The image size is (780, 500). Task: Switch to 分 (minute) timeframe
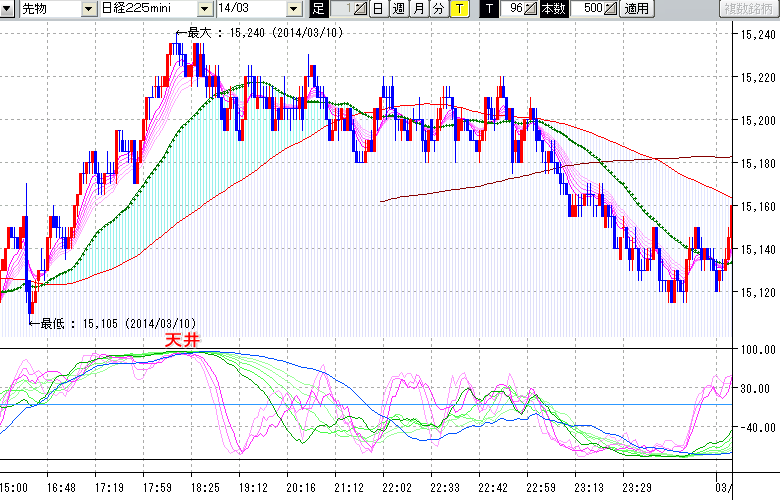[438, 9]
